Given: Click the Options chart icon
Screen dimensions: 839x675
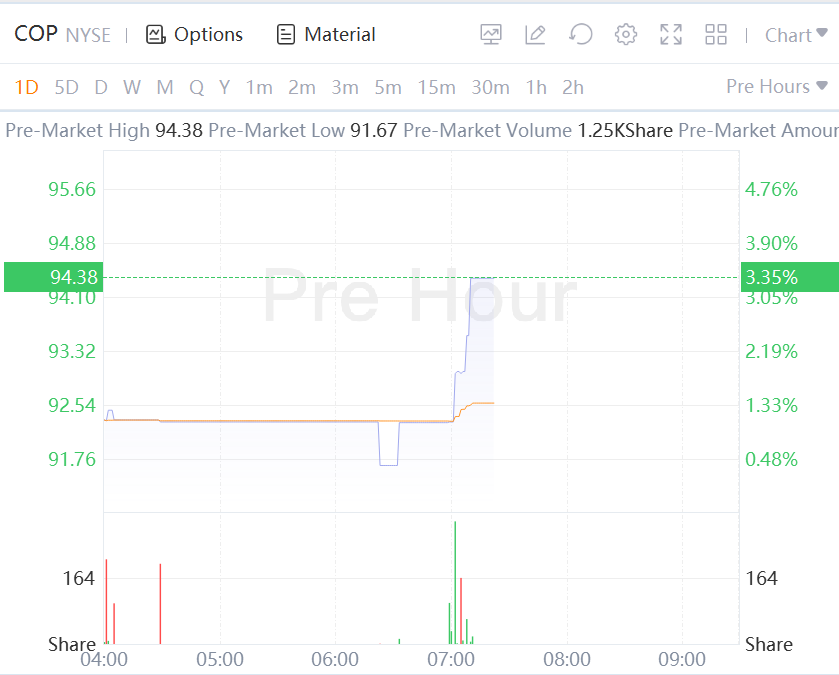Looking at the screenshot, I should point(155,35).
